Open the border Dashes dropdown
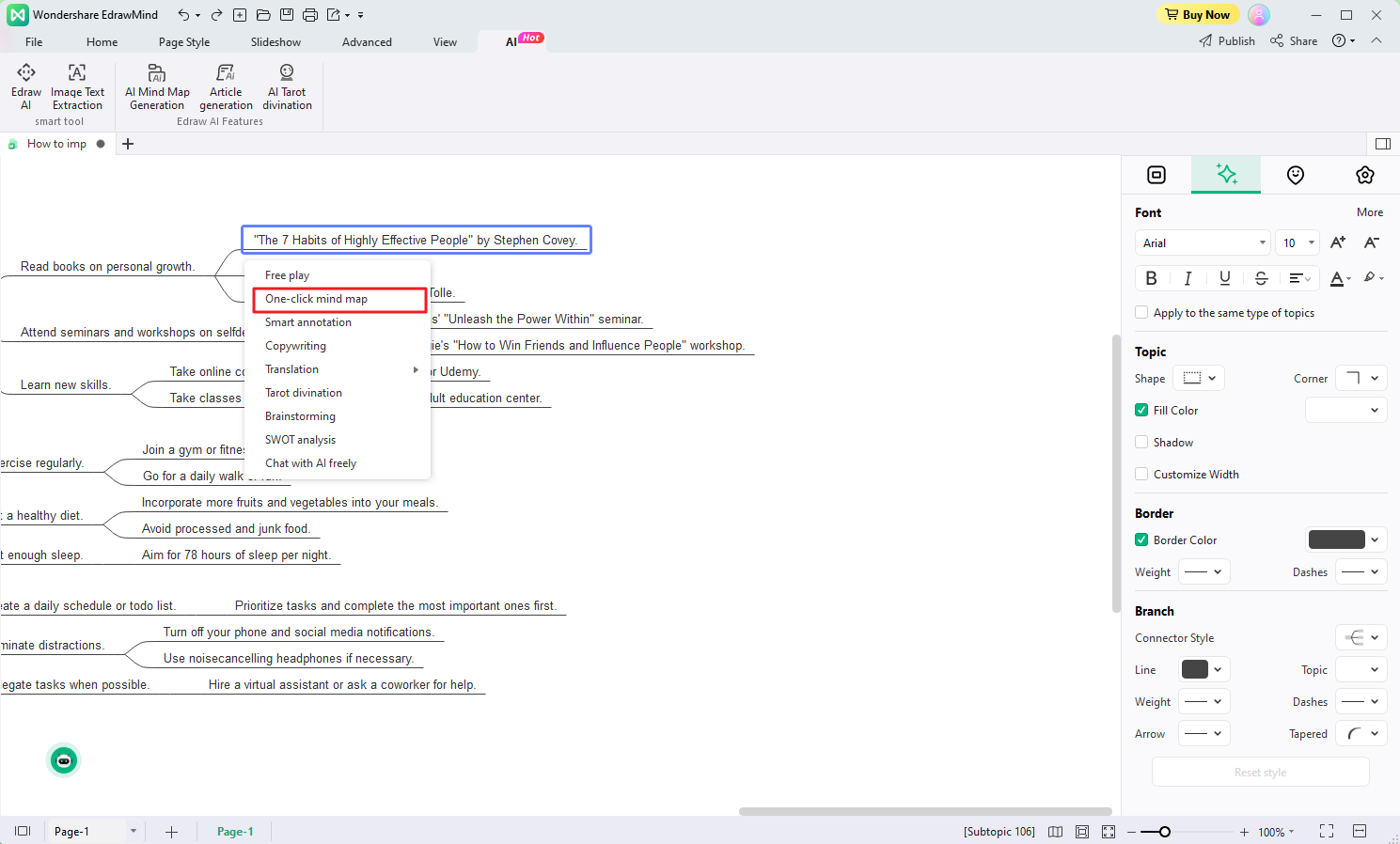Screen dimensions: 1400x844 (1361, 571)
